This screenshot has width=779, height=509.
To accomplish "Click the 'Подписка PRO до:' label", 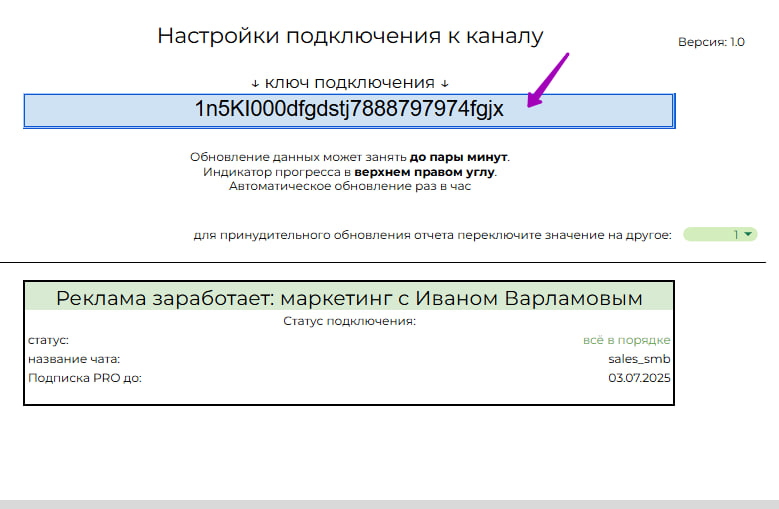I will coord(85,378).
